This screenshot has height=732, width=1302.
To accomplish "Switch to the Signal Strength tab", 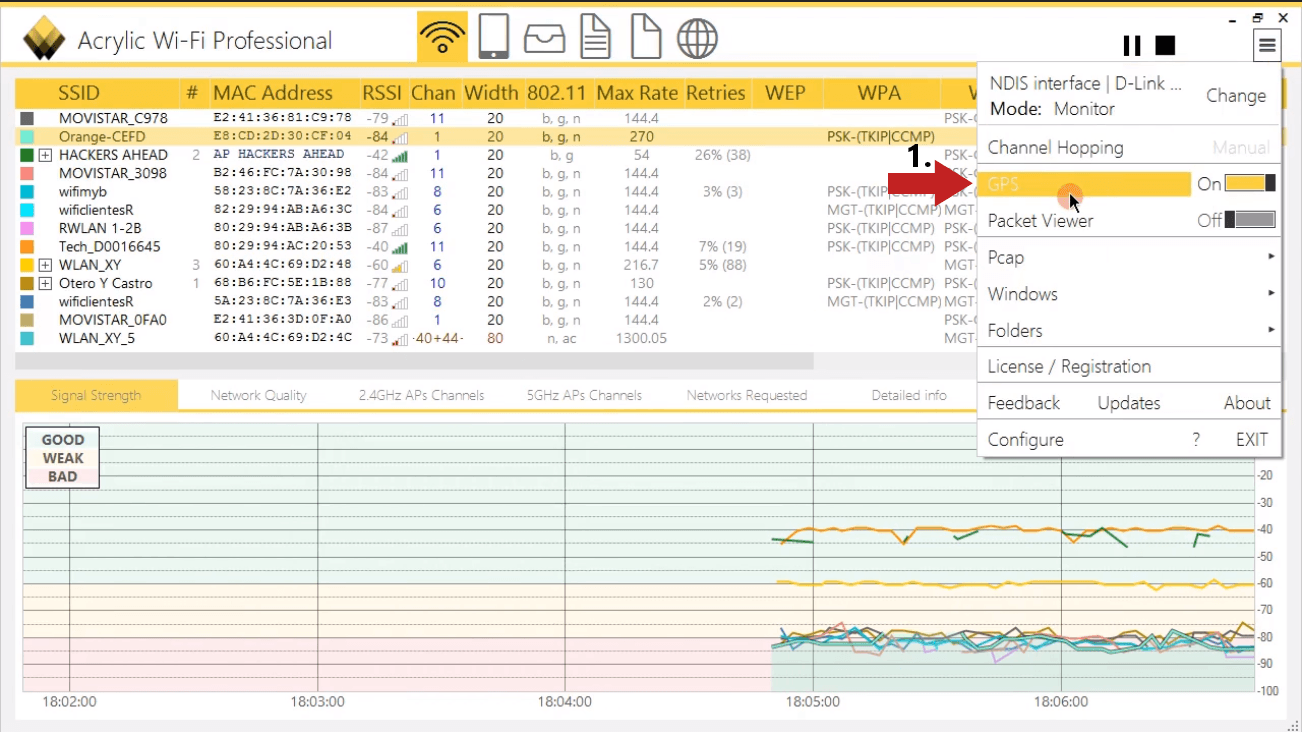I will [96, 395].
